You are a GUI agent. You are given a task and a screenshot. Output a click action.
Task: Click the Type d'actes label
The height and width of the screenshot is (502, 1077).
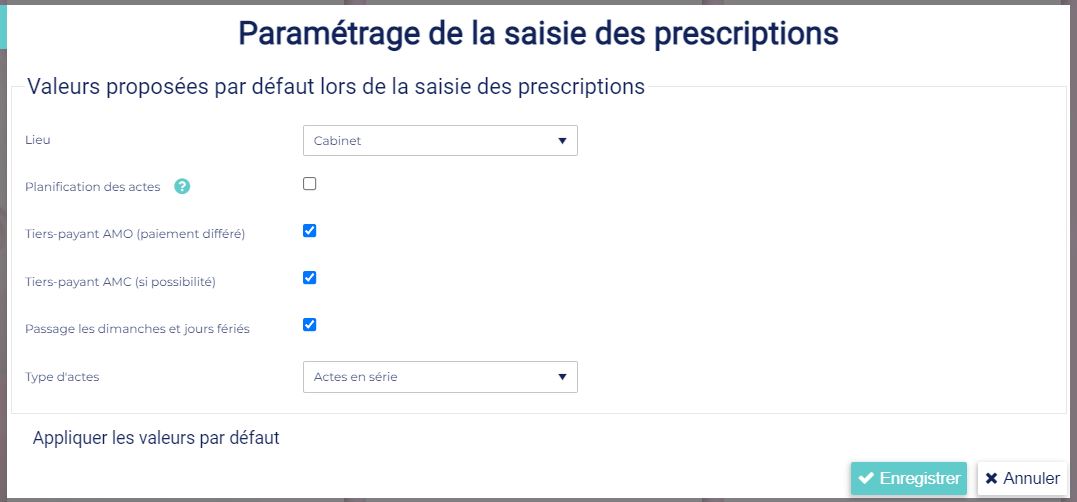tap(62, 377)
